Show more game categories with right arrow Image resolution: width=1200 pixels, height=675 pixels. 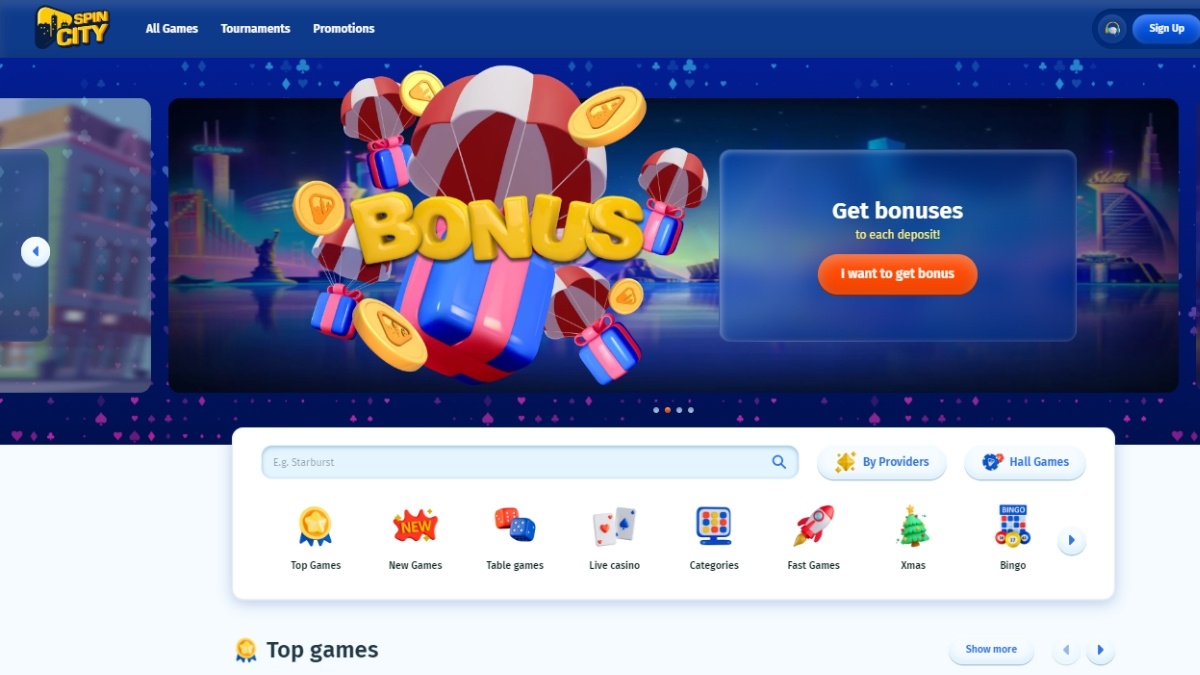tap(1071, 540)
